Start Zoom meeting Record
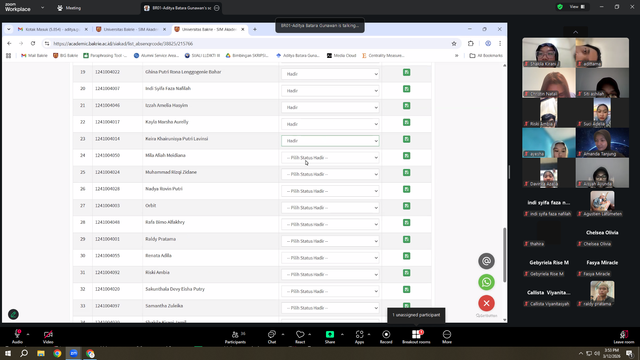The height and width of the screenshot is (360, 640). (x=386, y=337)
